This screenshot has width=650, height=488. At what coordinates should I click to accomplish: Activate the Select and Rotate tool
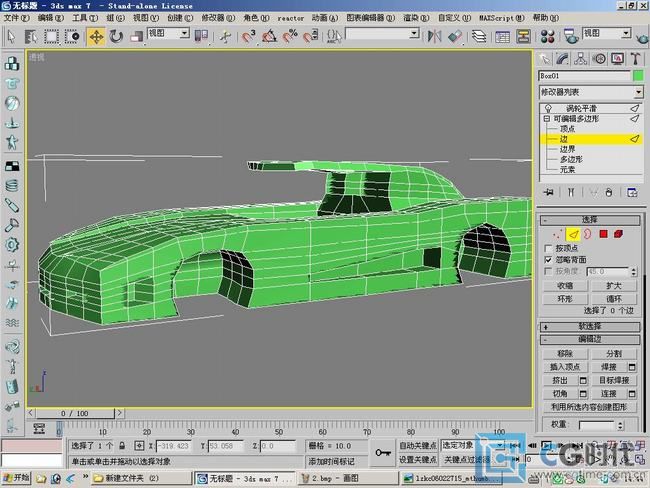[116, 37]
